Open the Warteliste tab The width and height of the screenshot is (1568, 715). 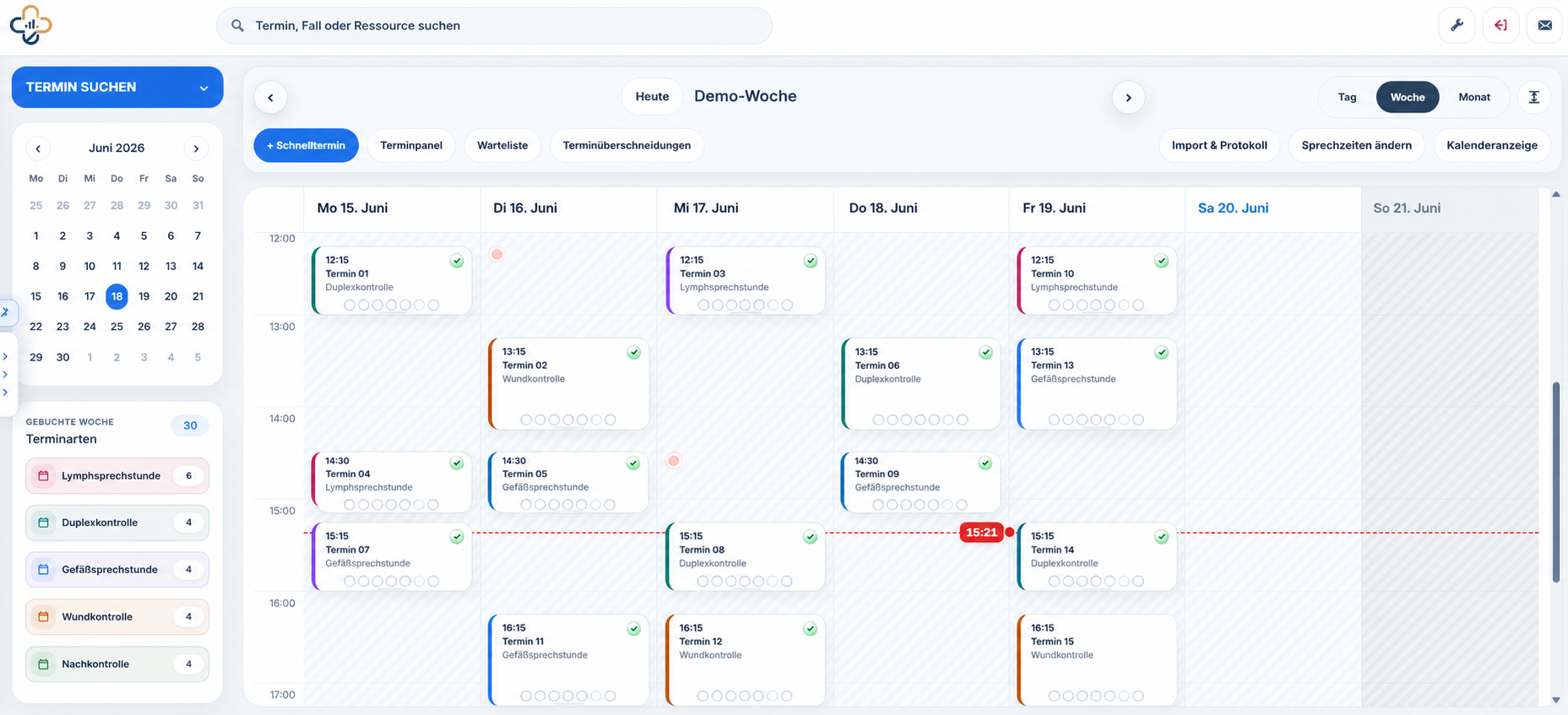point(502,145)
